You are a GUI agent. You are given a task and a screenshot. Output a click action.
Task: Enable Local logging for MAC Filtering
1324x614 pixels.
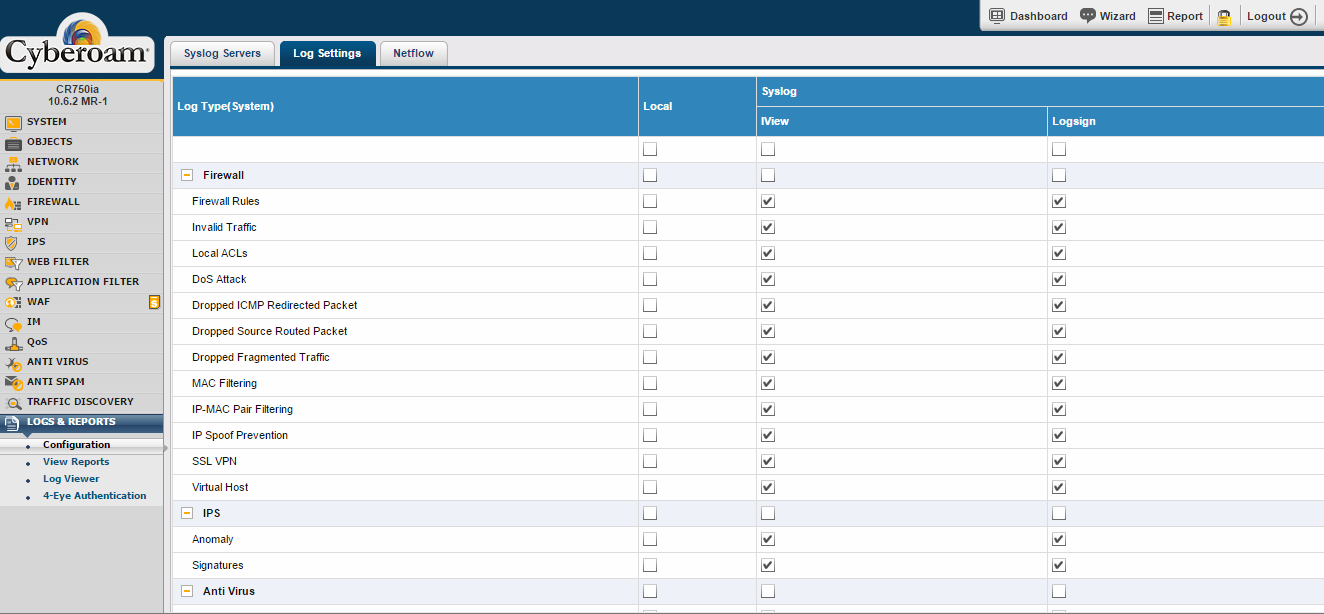click(x=650, y=383)
